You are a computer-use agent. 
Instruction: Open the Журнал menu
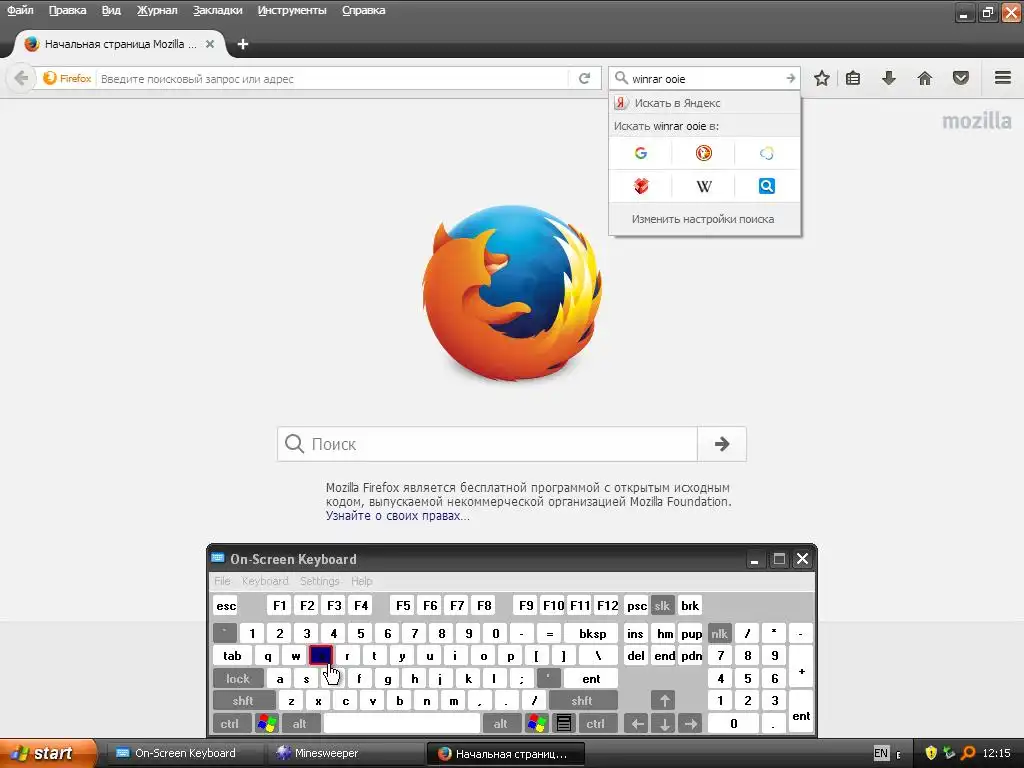[x=157, y=10]
